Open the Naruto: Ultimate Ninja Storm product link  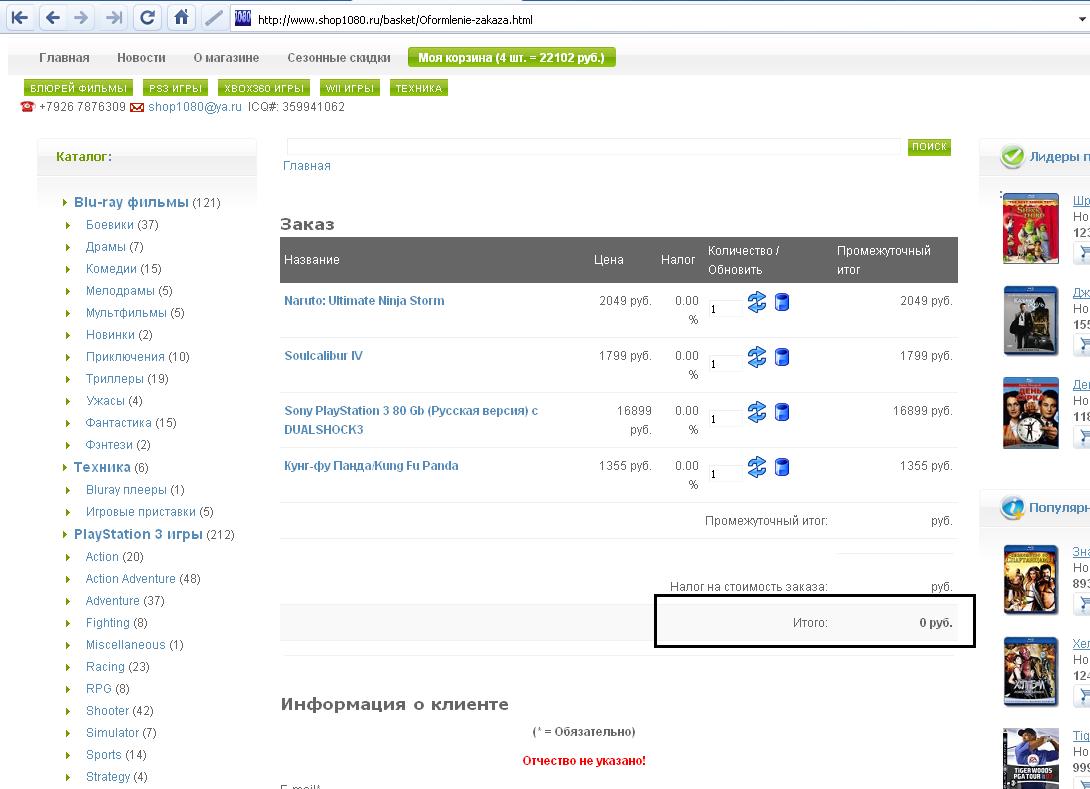point(364,300)
